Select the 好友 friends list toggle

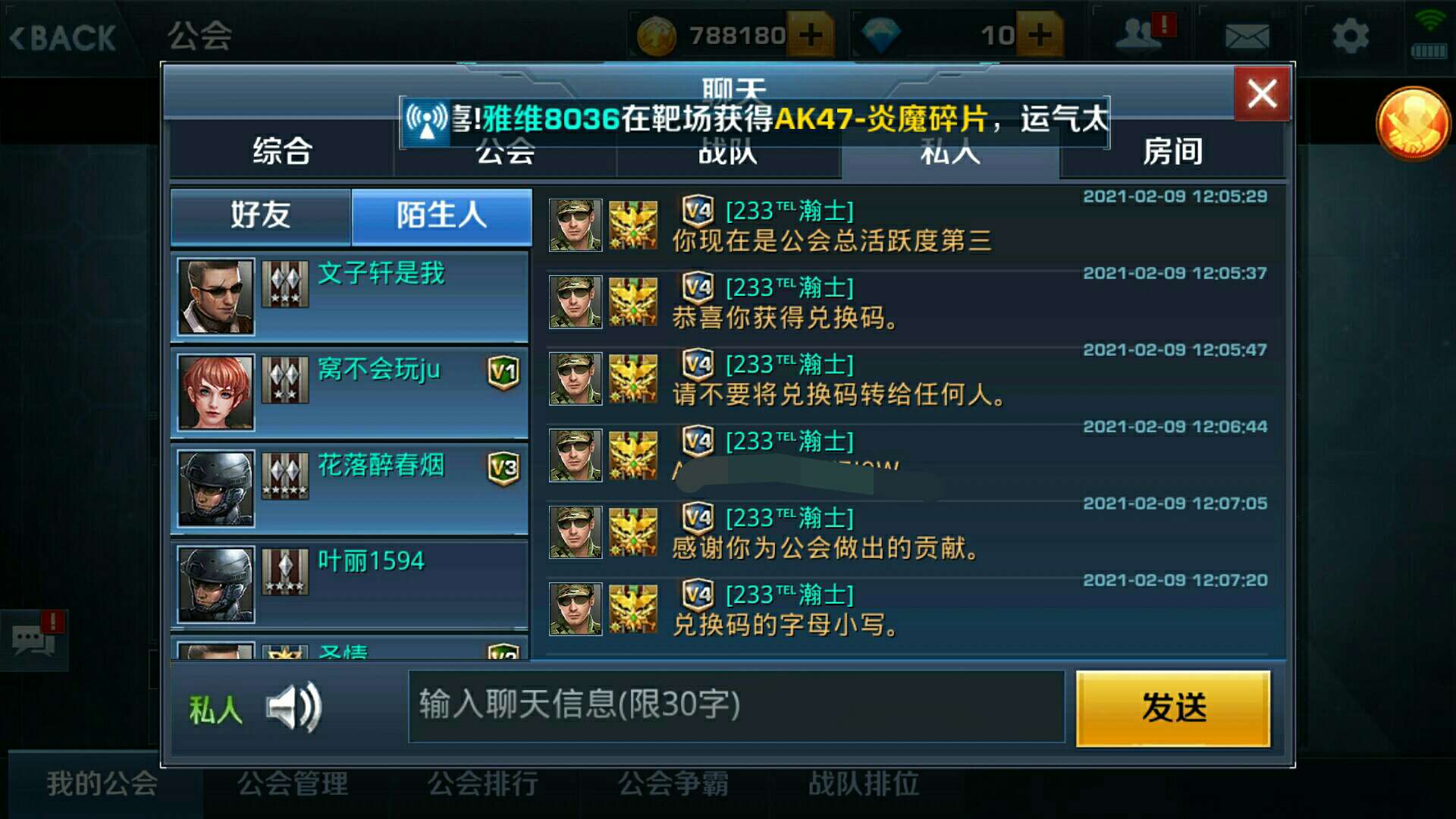click(x=261, y=215)
